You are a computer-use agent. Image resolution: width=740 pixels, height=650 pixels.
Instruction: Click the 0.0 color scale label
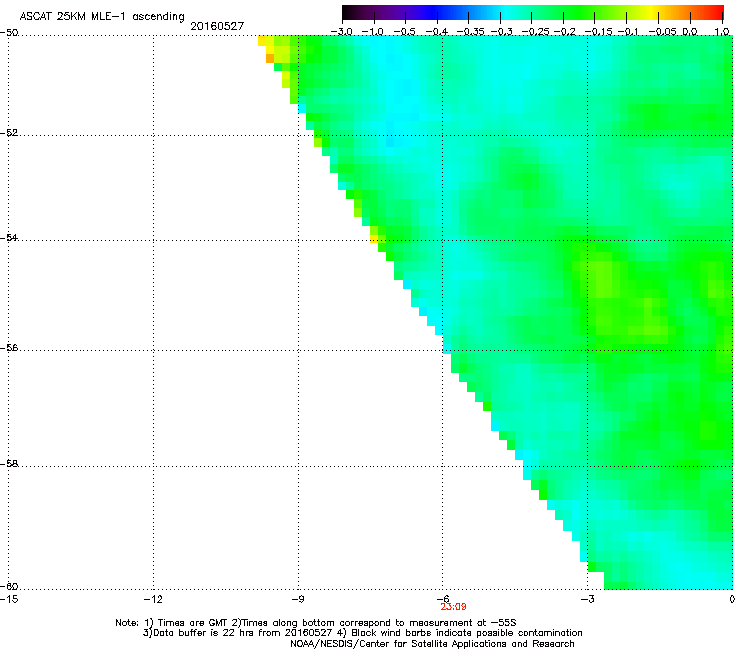tap(690, 31)
